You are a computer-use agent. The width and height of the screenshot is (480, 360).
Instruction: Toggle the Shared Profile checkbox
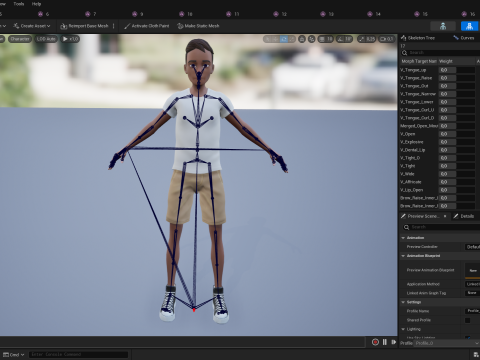(x=468, y=320)
